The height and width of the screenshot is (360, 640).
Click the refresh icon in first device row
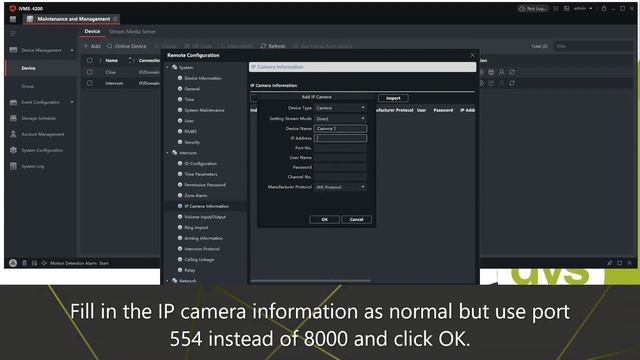(512, 72)
